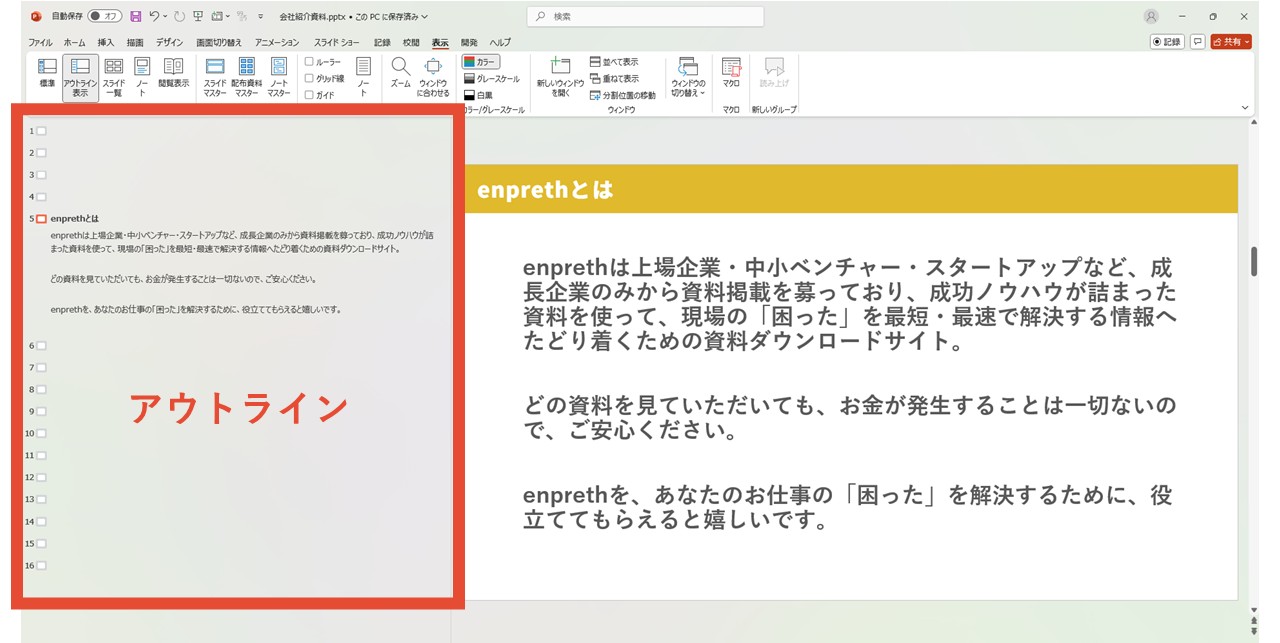Screen dimensions: 1280x643
Task: Select グレースケール mode
Action: (491, 78)
